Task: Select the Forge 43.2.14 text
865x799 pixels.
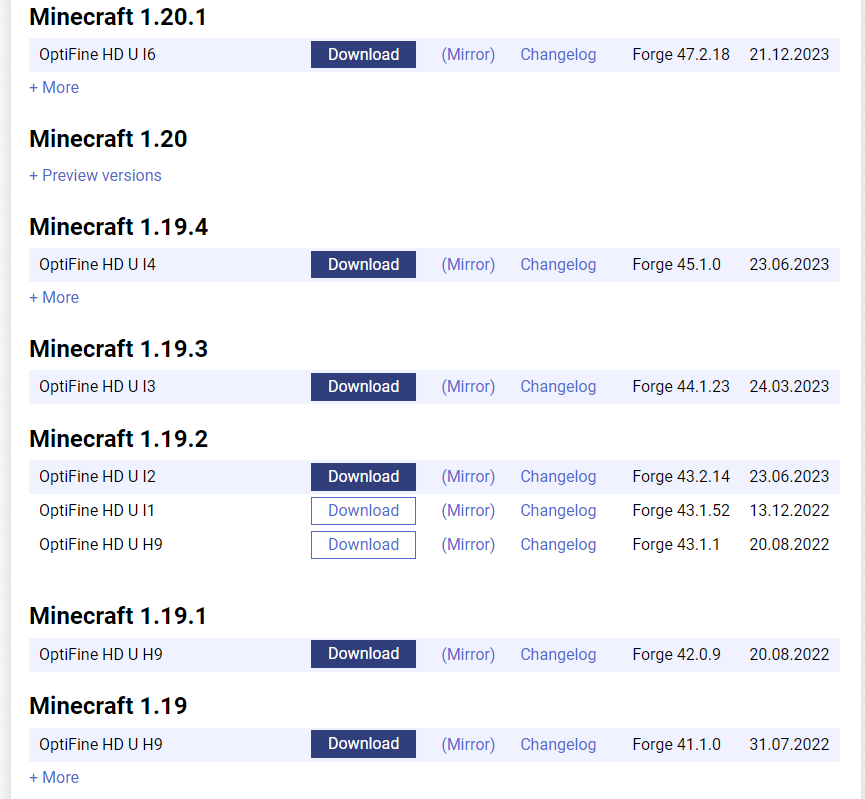Action: point(681,477)
